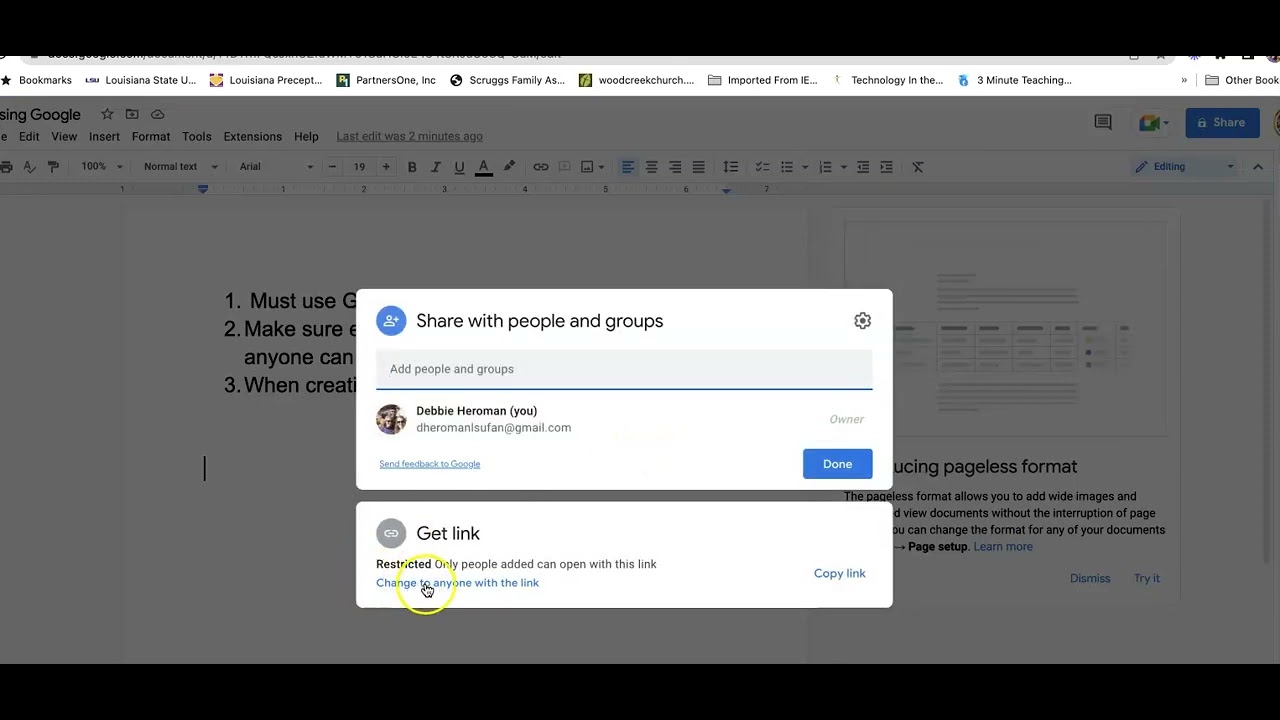Open the Insert menu
Screen dimensions: 1280x720
point(104,137)
